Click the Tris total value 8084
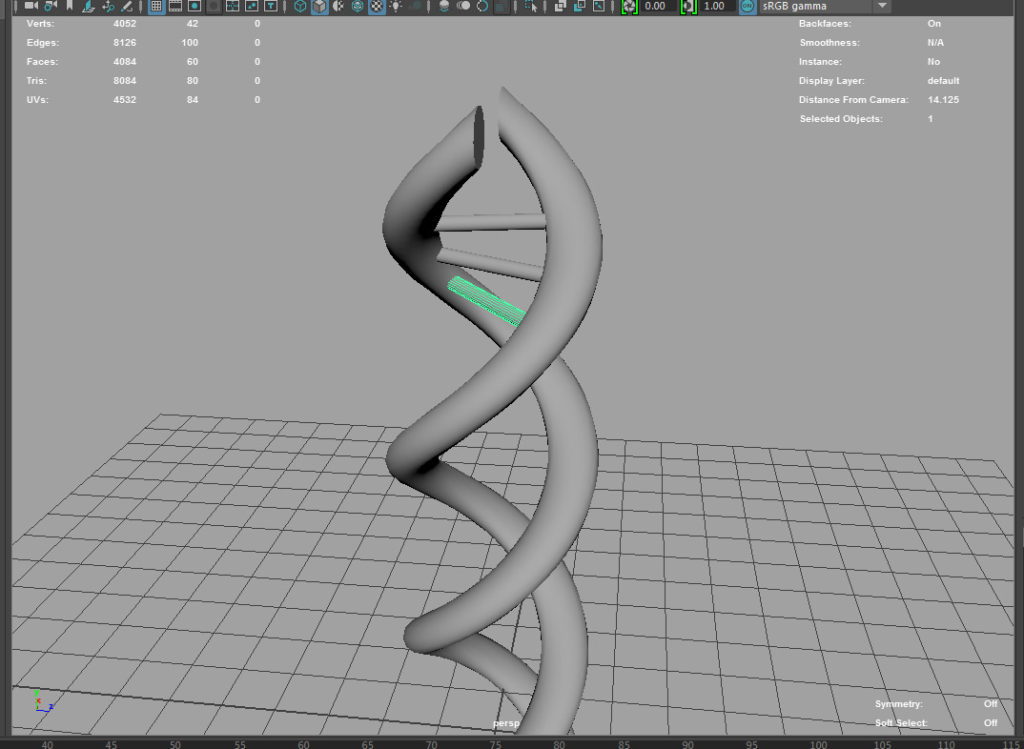The width and height of the screenshot is (1024, 749). (x=125, y=80)
